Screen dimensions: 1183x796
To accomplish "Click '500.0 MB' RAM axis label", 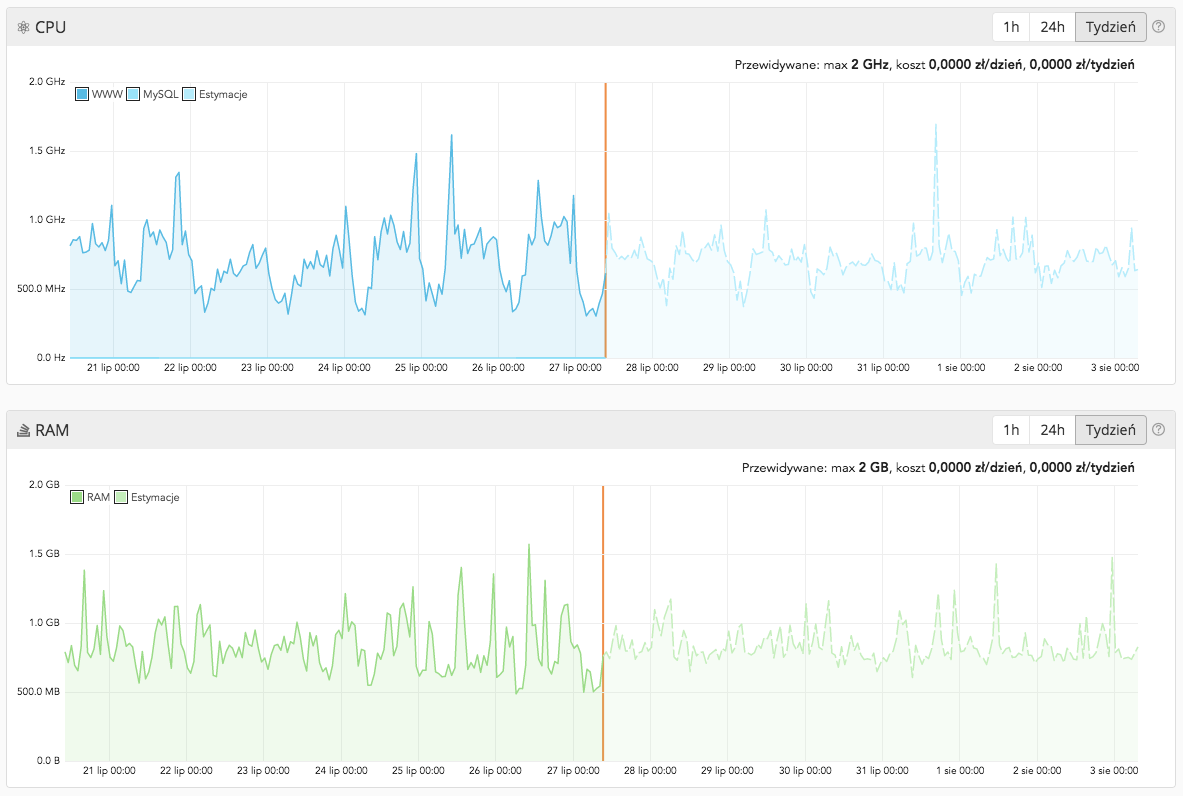I will 38,692.
